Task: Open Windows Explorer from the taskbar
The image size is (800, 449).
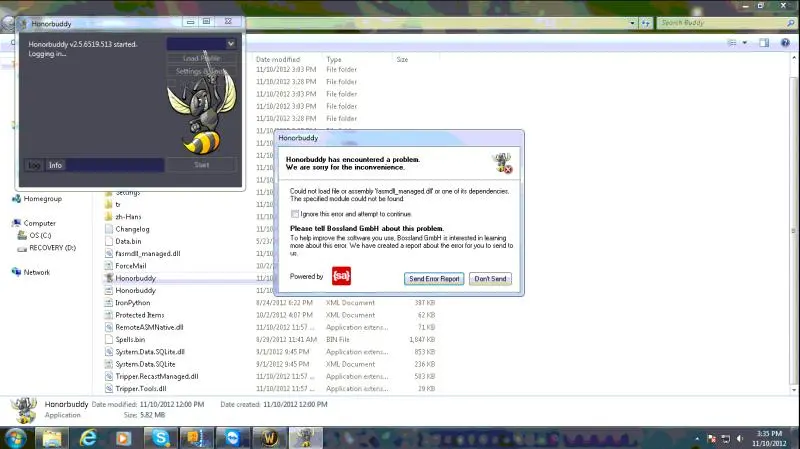Action: coord(52,438)
